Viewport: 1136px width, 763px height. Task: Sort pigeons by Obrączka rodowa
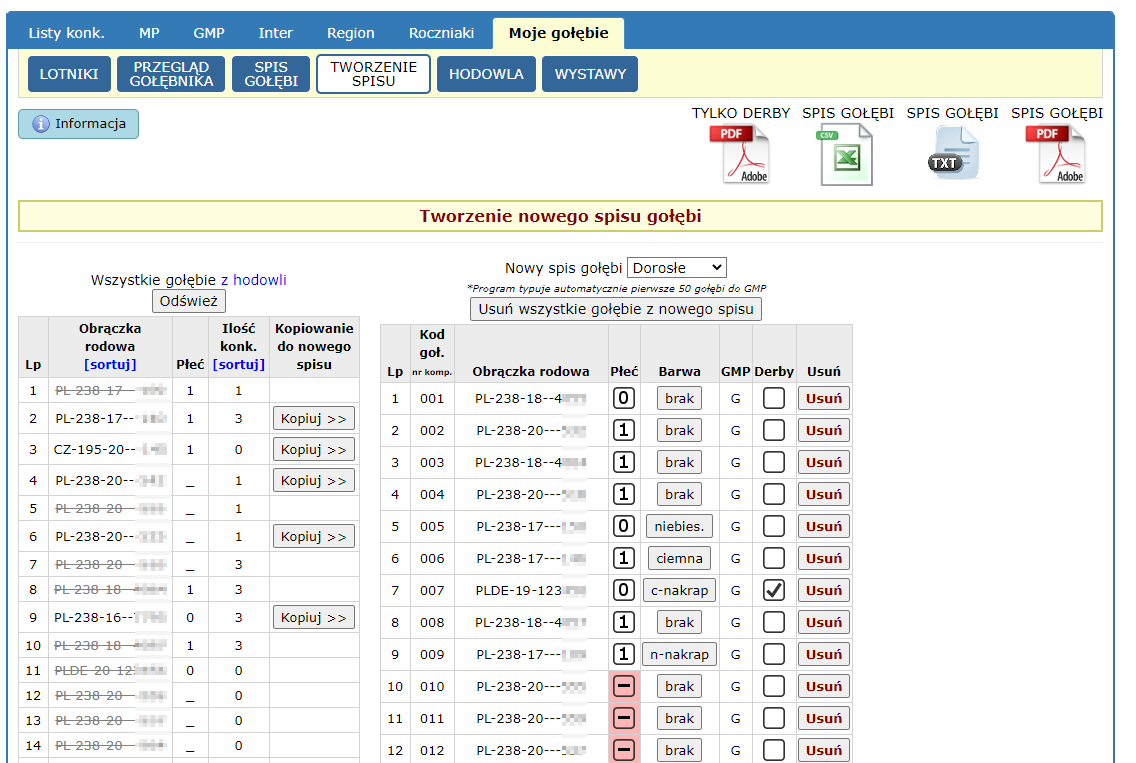point(110,364)
